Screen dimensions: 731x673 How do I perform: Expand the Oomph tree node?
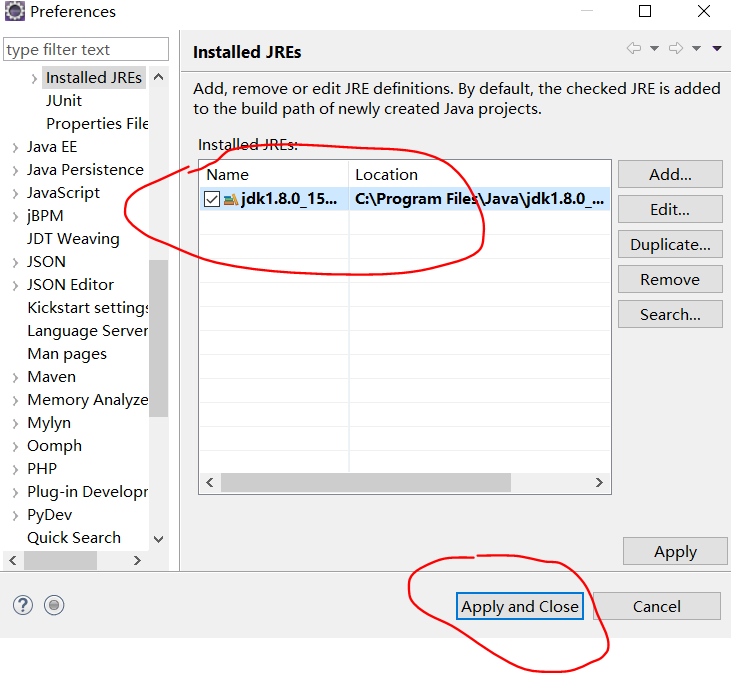click(x=15, y=446)
